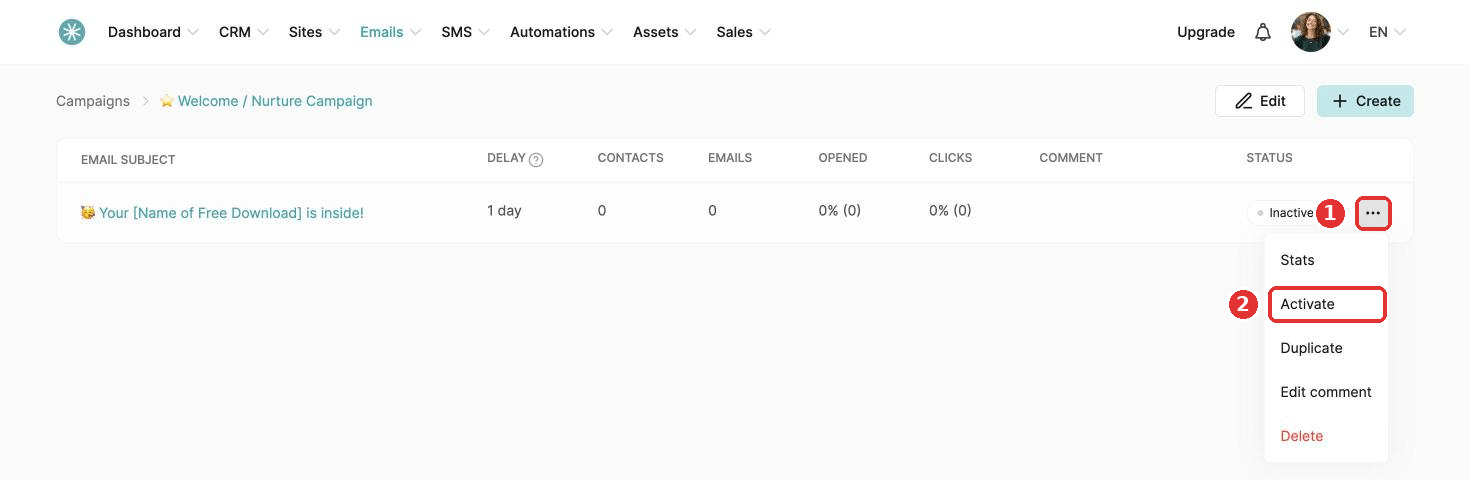
Task: Click the Upgrade link
Action: (x=1206, y=32)
